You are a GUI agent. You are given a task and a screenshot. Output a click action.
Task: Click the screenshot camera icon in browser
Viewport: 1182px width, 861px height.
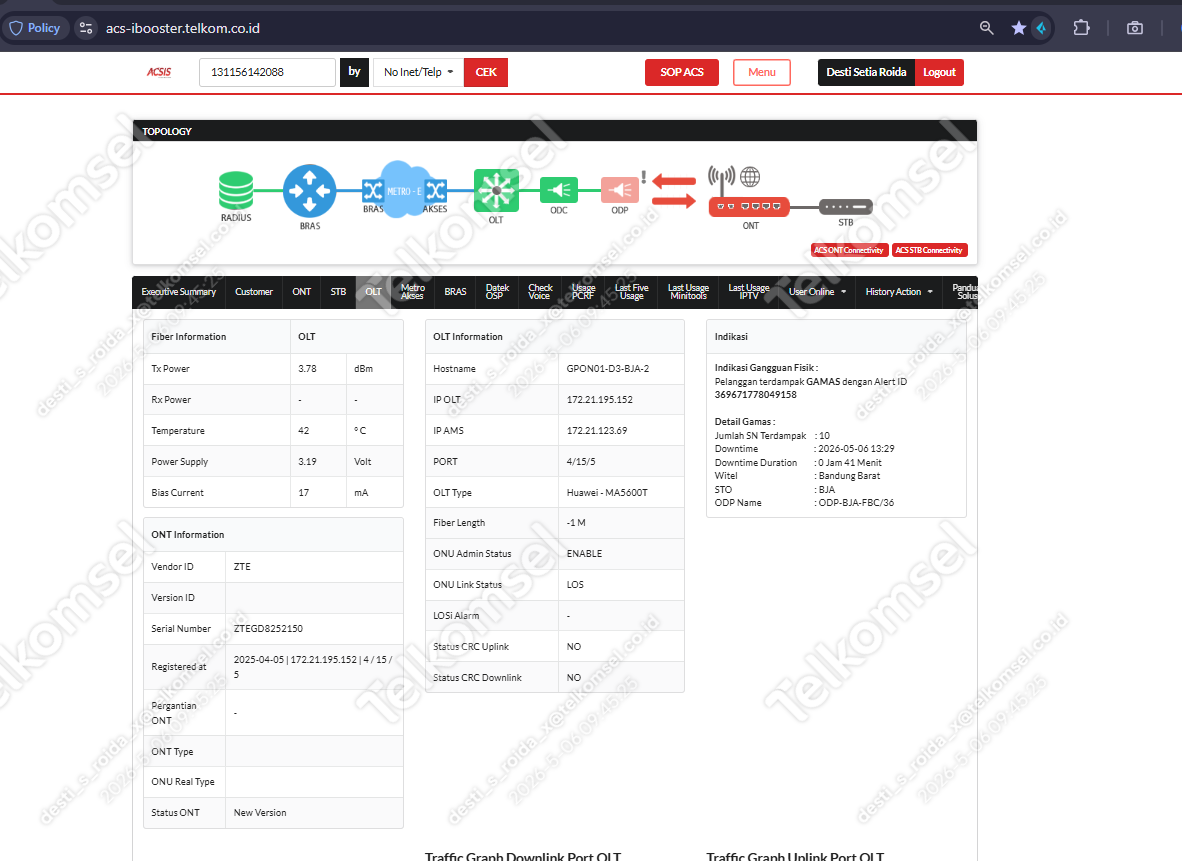click(x=1135, y=28)
